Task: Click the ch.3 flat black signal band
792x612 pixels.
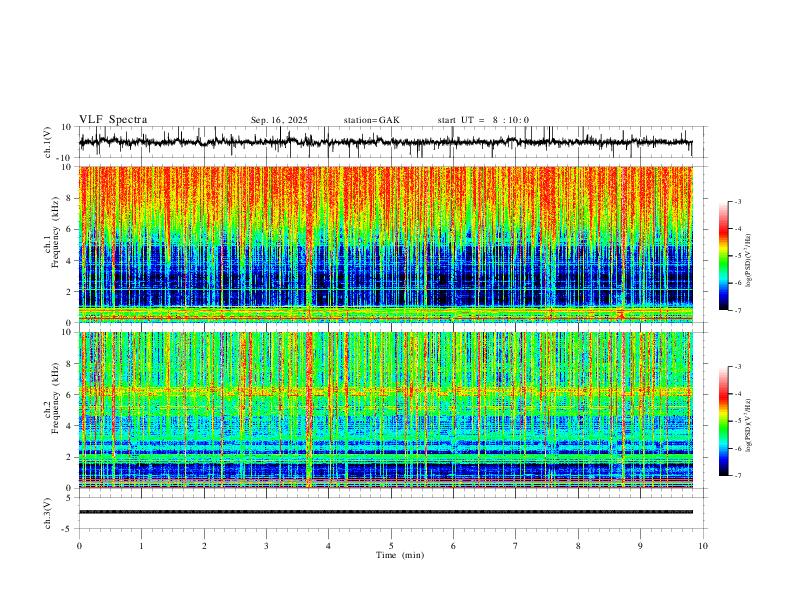Action: point(385,512)
